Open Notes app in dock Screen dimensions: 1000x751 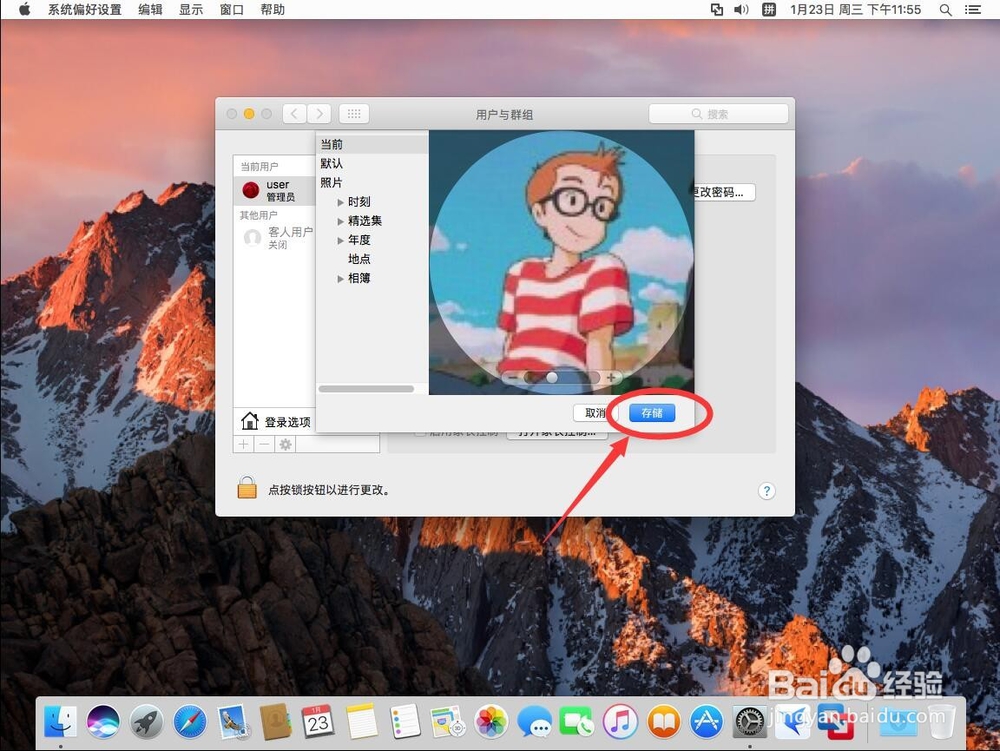[362, 722]
